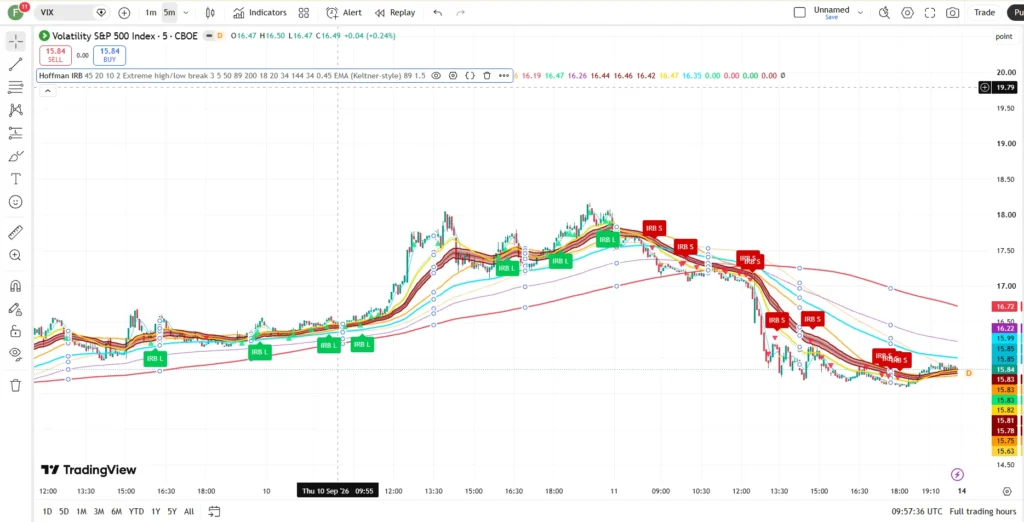The width and height of the screenshot is (1024, 522).
Task: Open the layout setup square icon
Action: [x=799, y=12]
